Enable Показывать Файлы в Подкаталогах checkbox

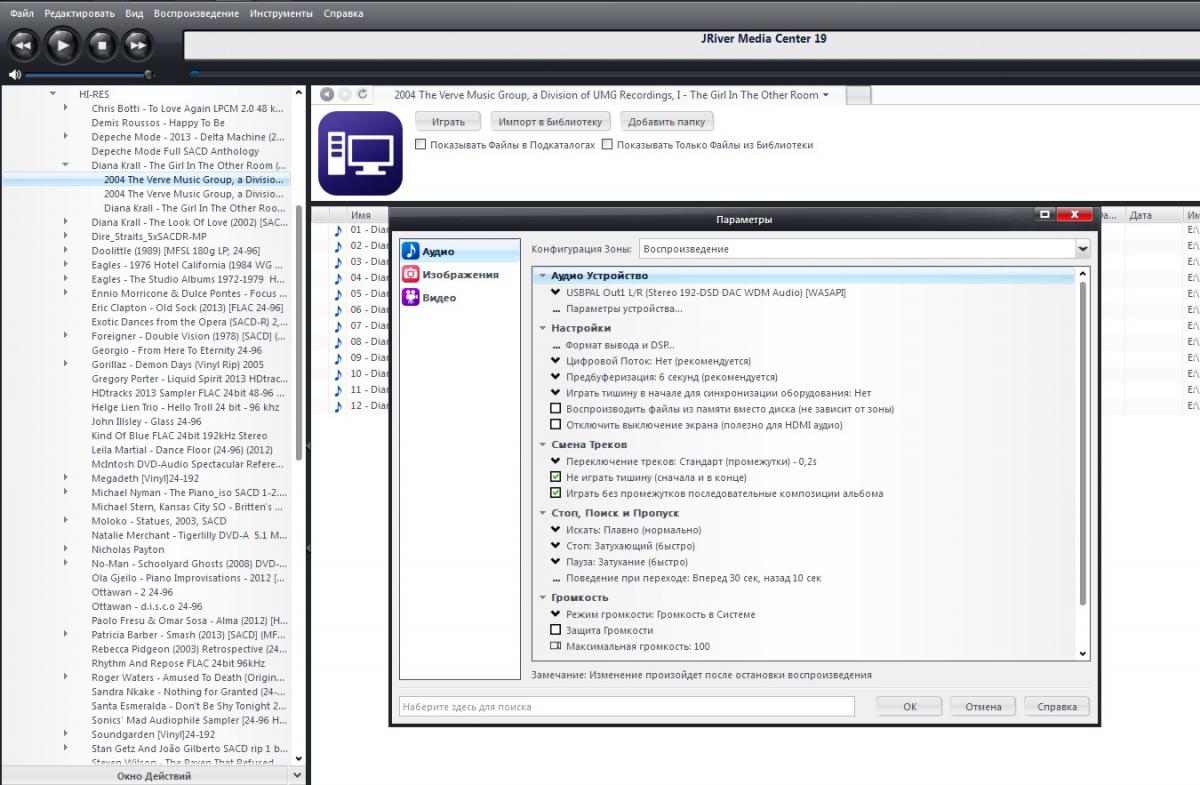point(421,145)
